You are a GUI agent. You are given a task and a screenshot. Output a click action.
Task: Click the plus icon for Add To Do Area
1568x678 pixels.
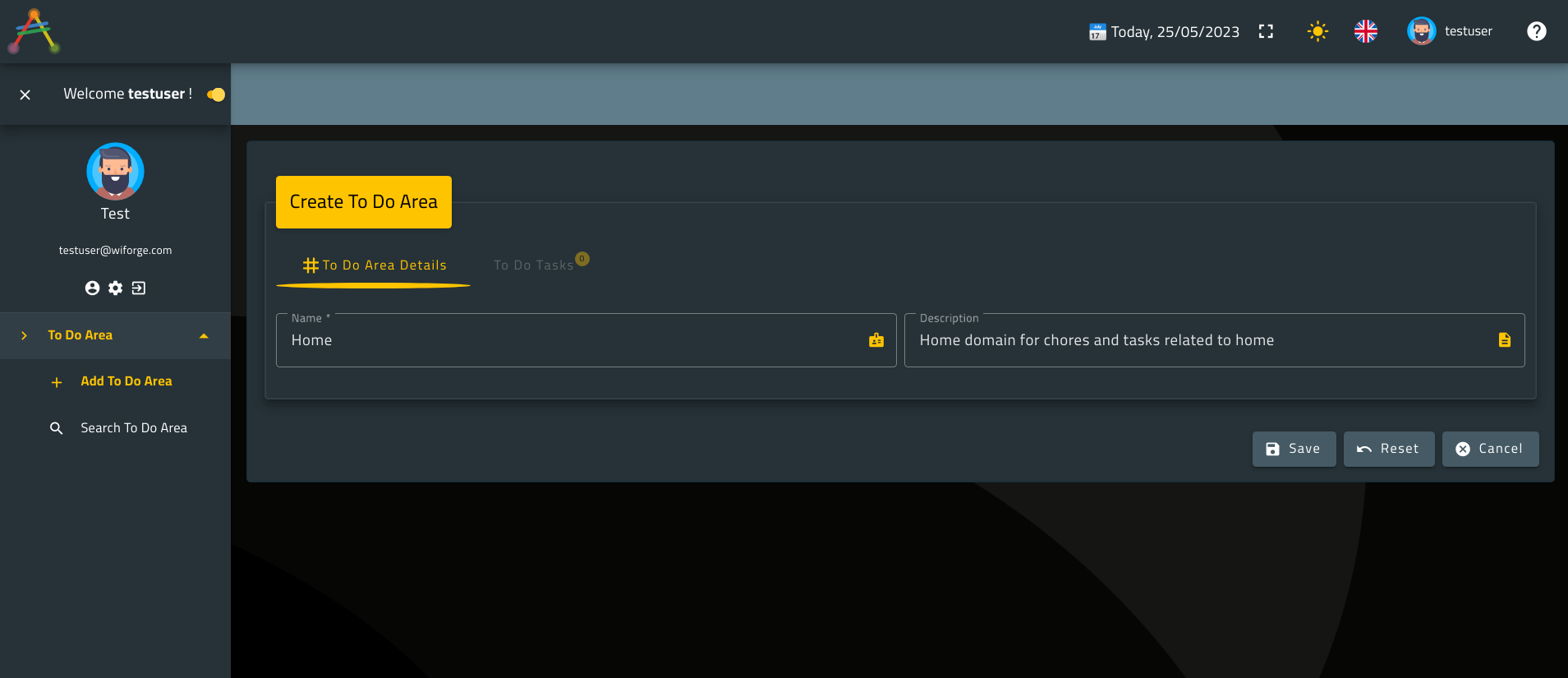pyautogui.click(x=57, y=382)
